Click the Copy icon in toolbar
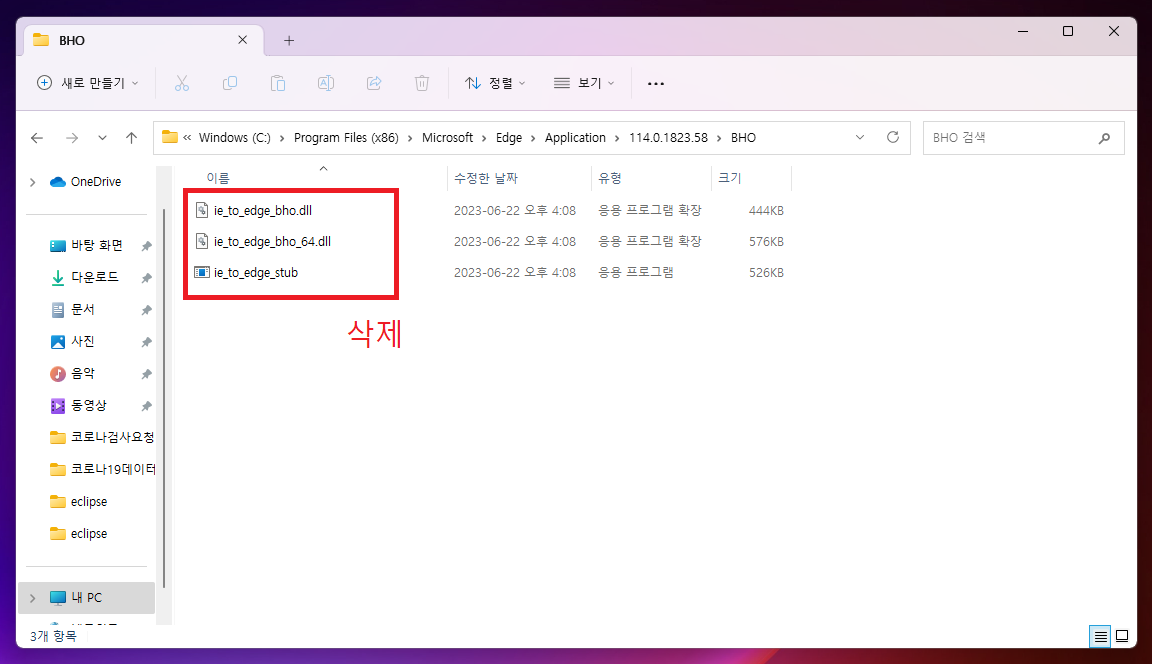 [x=230, y=83]
